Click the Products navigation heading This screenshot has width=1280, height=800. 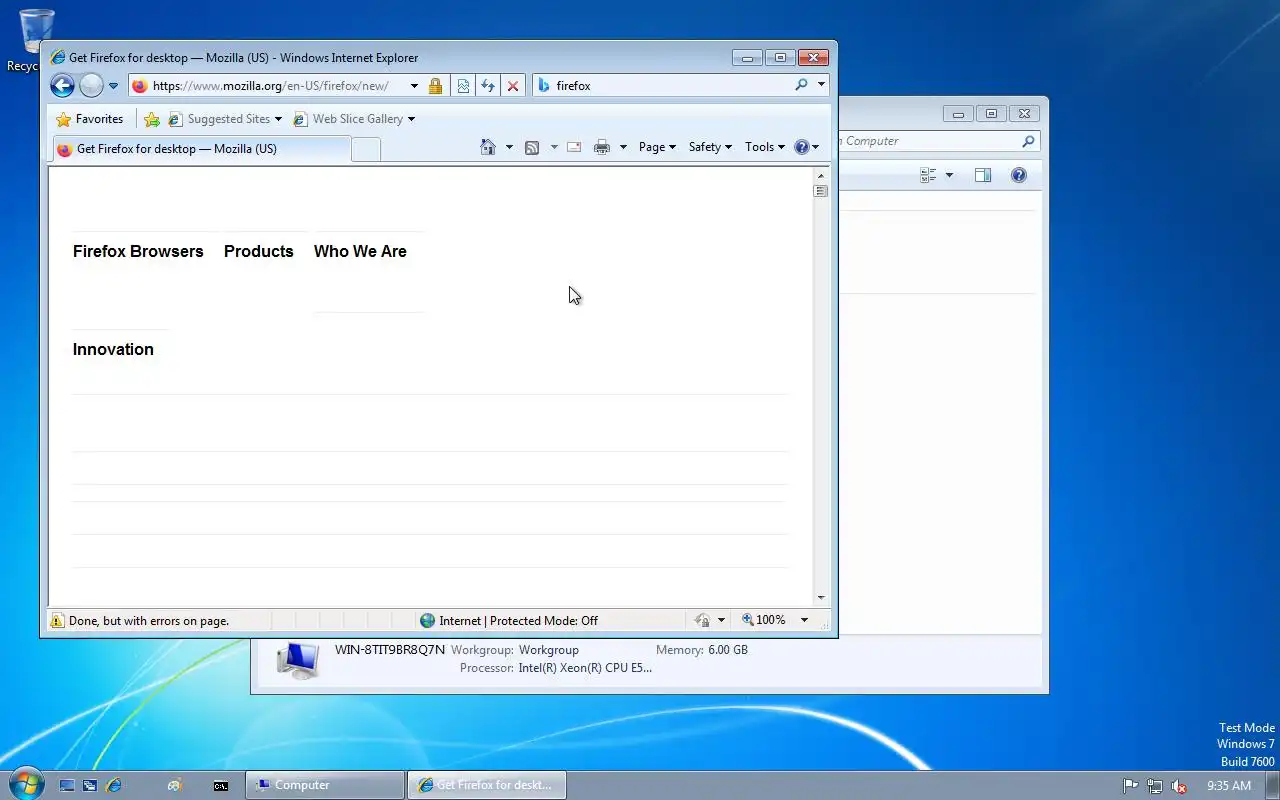(x=259, y=252)
